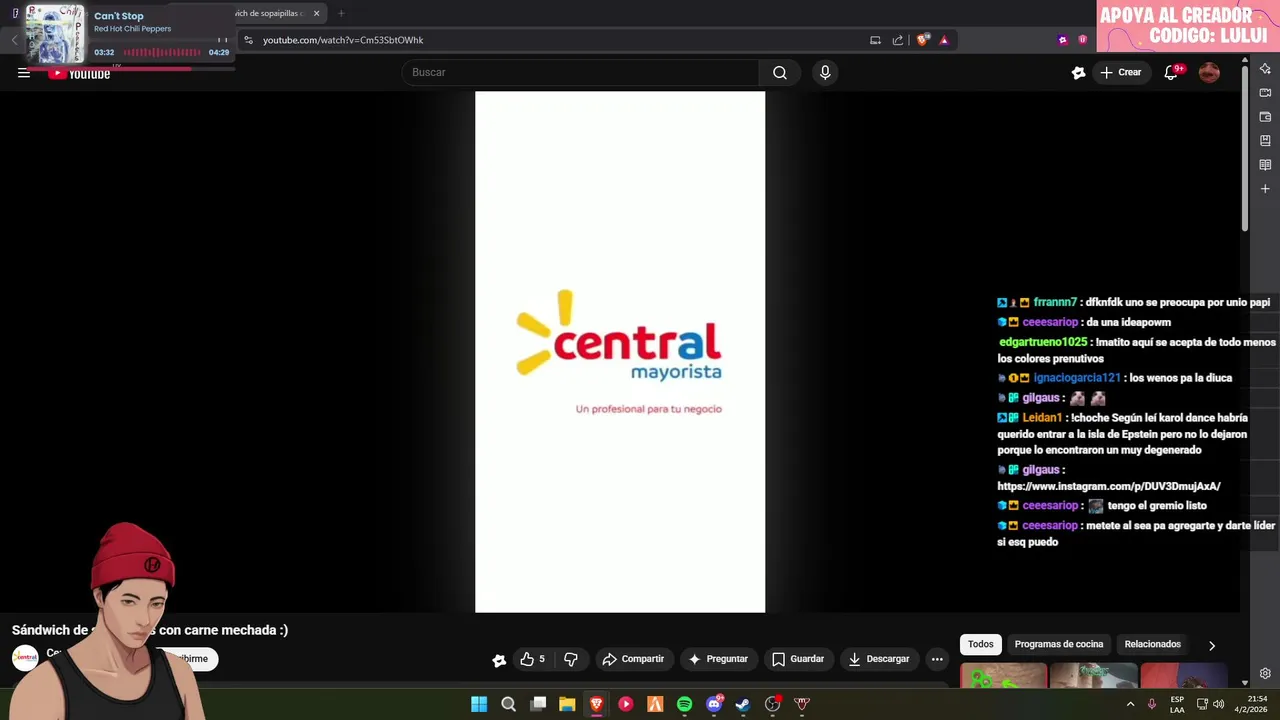The height and width of the screenshot is (720, 1280).
Task: Open the Brave Rewards triangle icon
Action: click(x=943, y=40)
